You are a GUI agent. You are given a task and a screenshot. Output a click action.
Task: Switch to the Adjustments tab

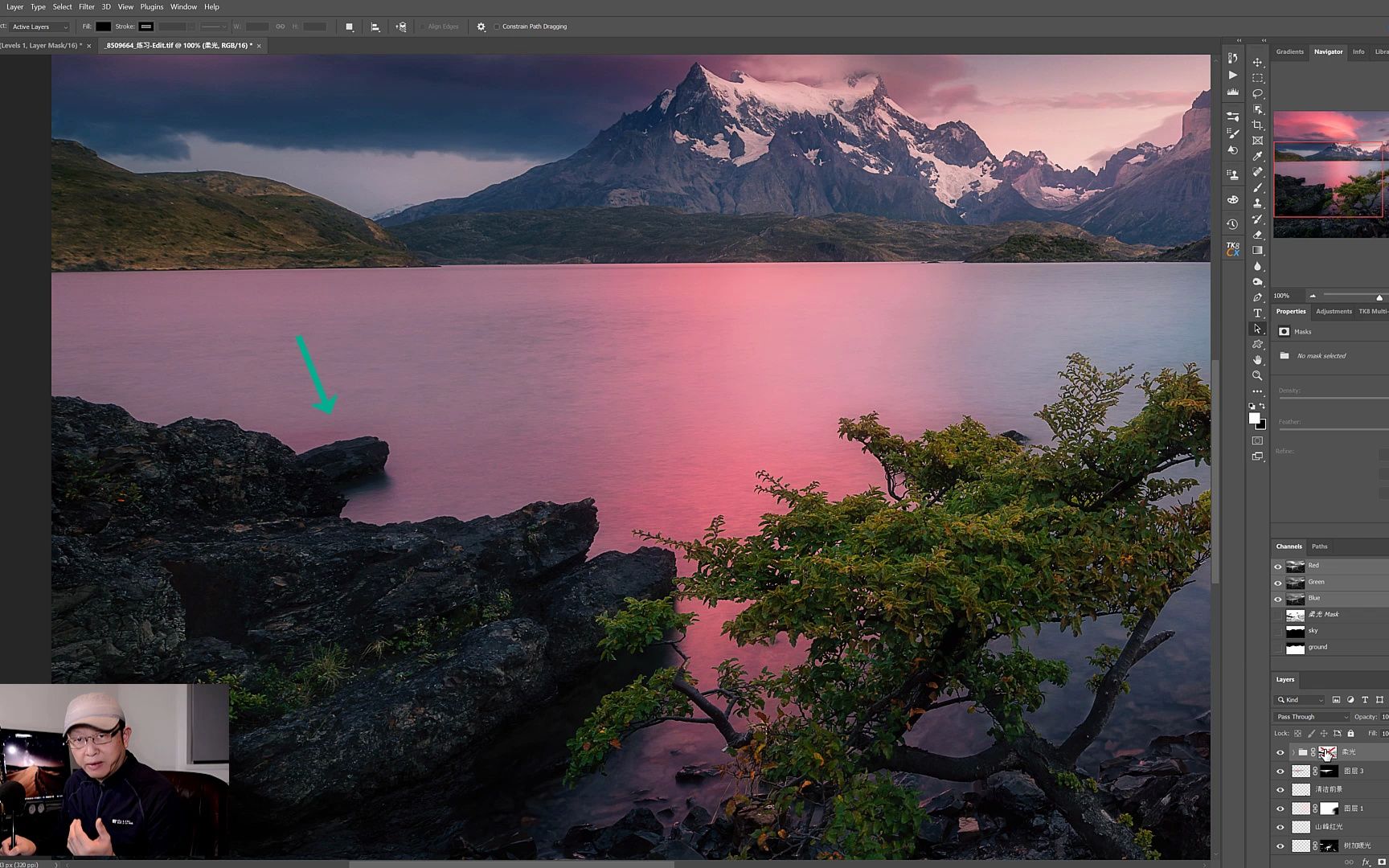[x=1334, y=312]
